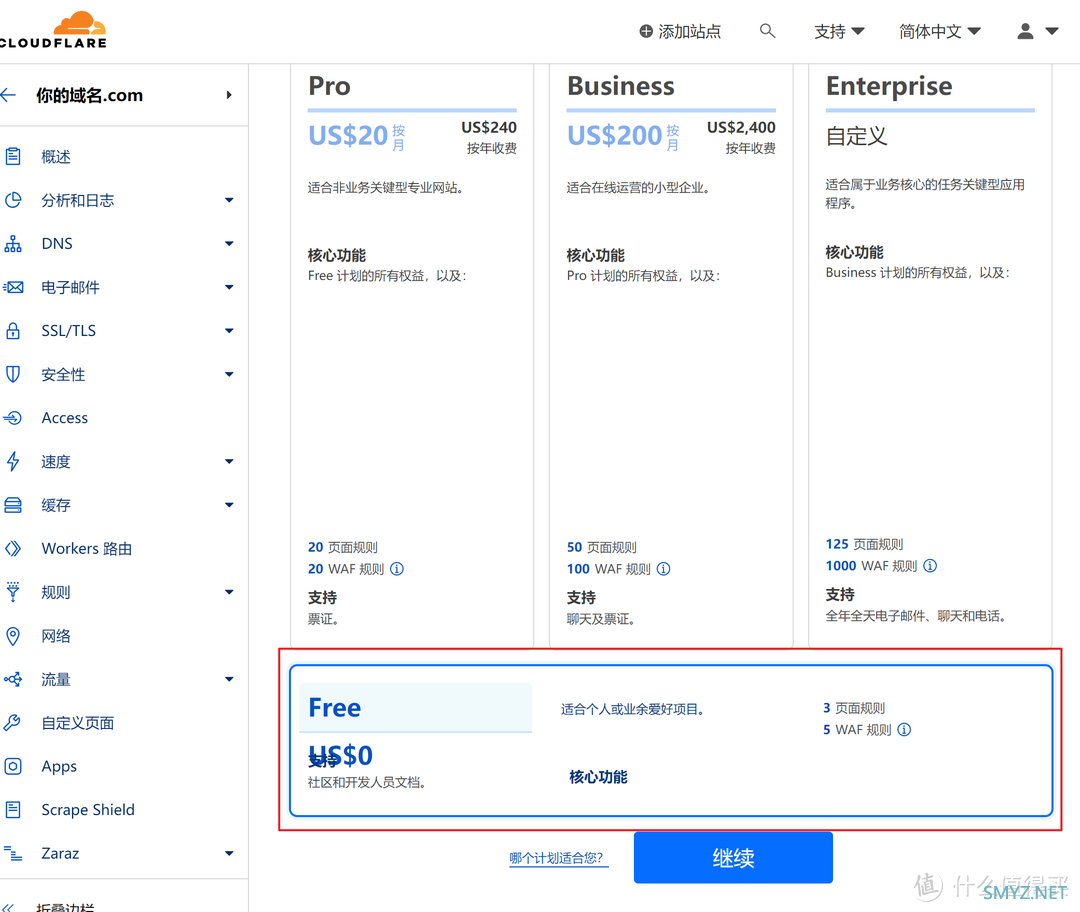Screen dimensions: 1080x912
Task: Click the DNS network icon in sidebar
Action: (13, 244)
